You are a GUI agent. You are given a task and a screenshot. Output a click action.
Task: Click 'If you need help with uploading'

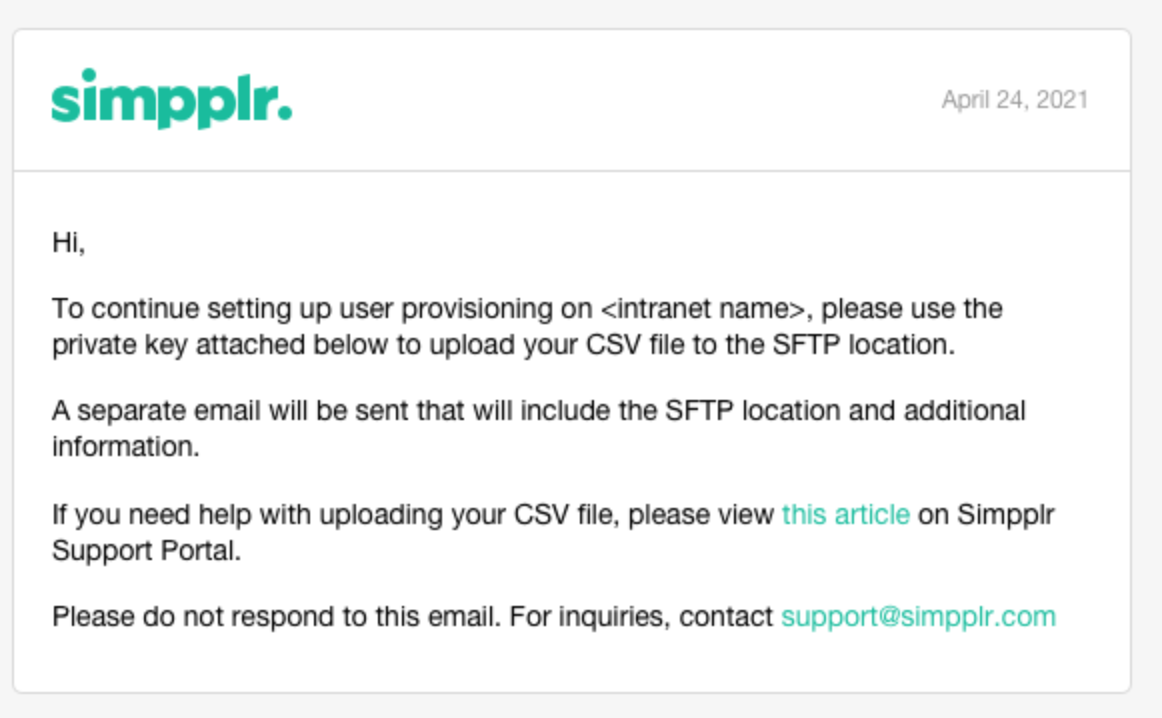pos(245,515)
